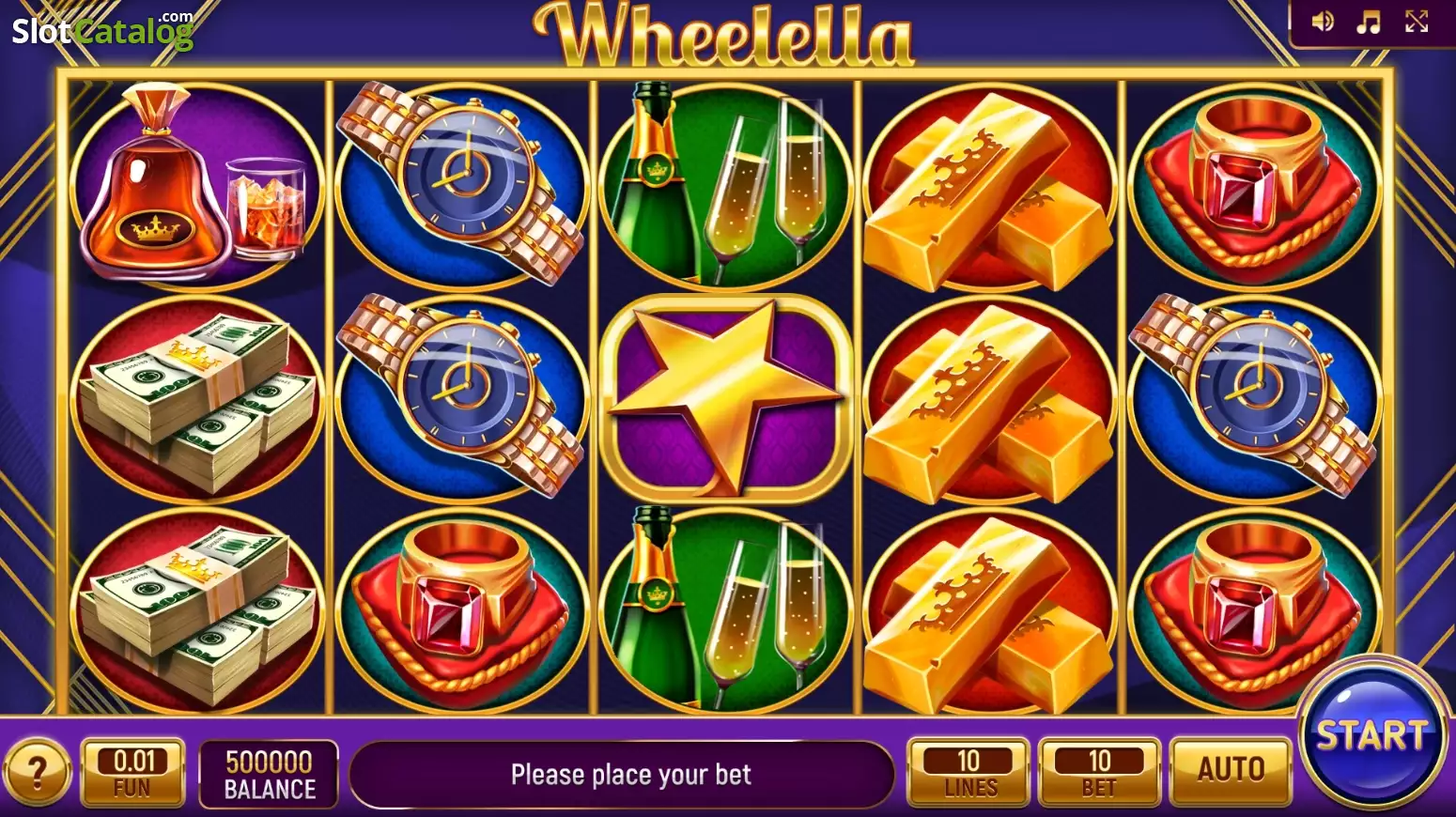Click the SlotCatalog.com logo
This screenshot has width=1456, height=817.
[x=103, y=30]
